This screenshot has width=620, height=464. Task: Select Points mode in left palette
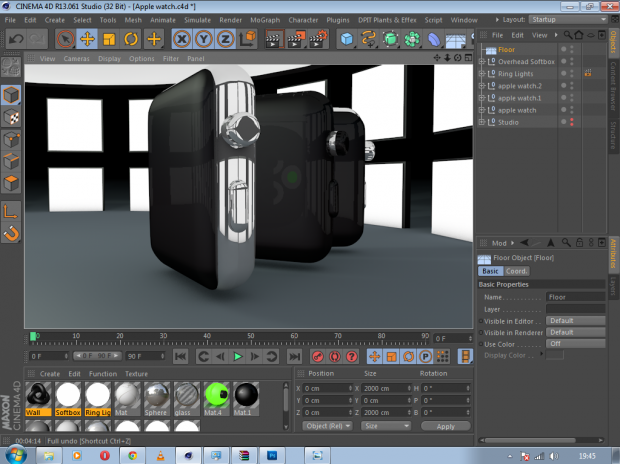click(11, 139)
